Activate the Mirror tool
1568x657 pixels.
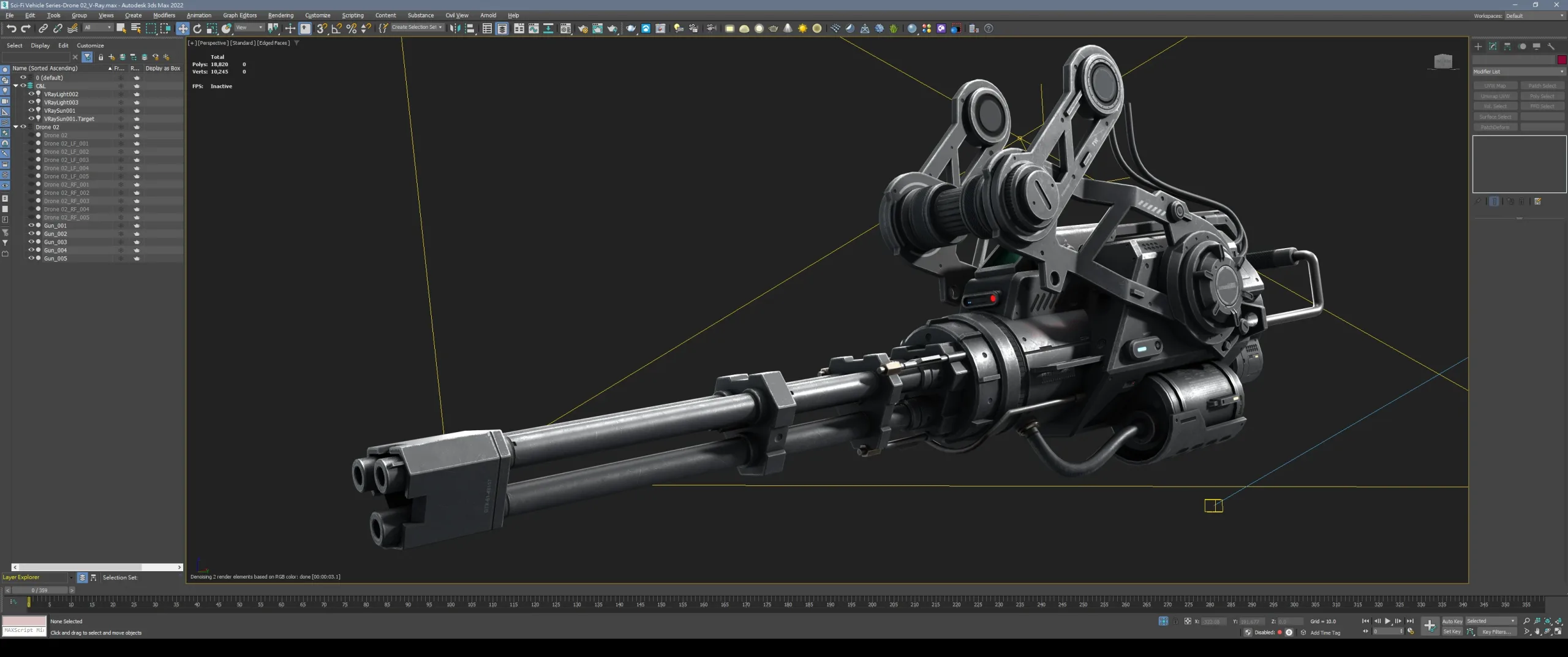(456, 28)
